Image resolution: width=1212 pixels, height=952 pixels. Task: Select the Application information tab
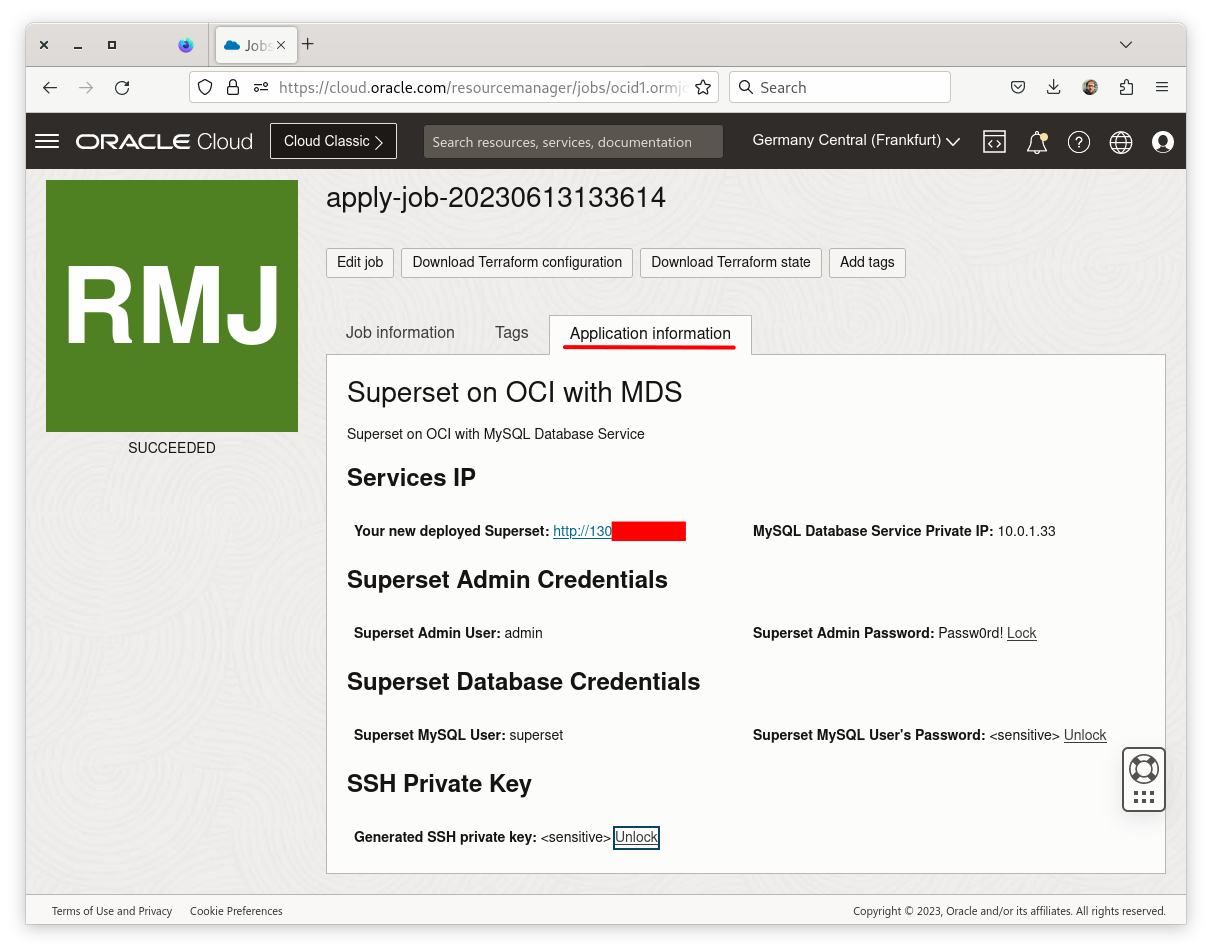650,334
